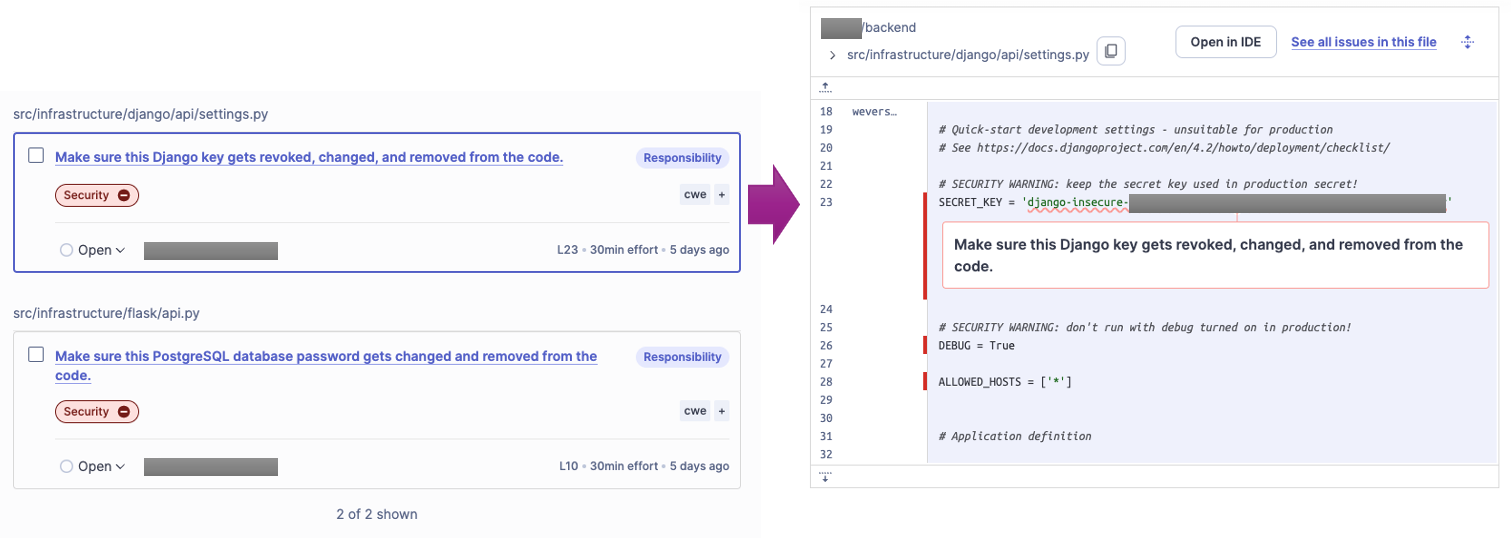The height and width of the screenshot is (538, 1511).
Task: Click the 'DEBUG = True' code line
Action: tap(976, 345)
